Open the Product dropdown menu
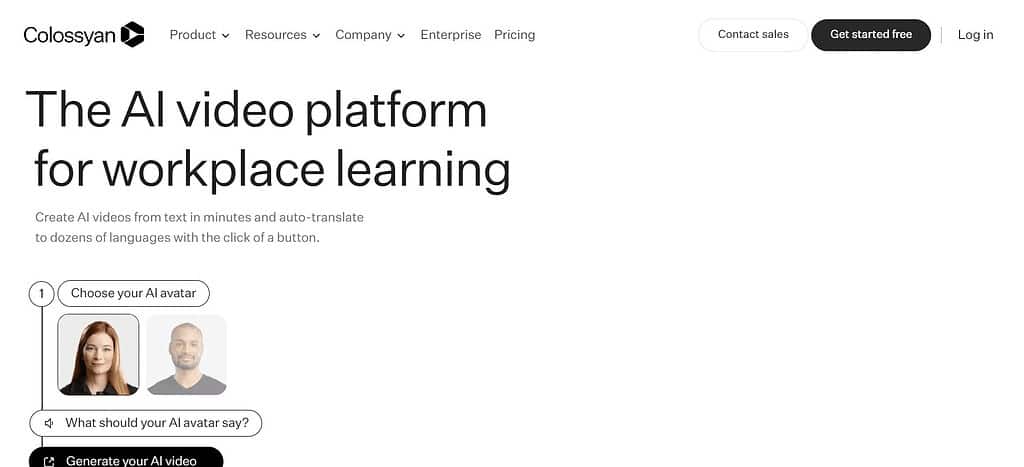The height and width of the screenshot is (467, 1024). click(x=199, y=35)
